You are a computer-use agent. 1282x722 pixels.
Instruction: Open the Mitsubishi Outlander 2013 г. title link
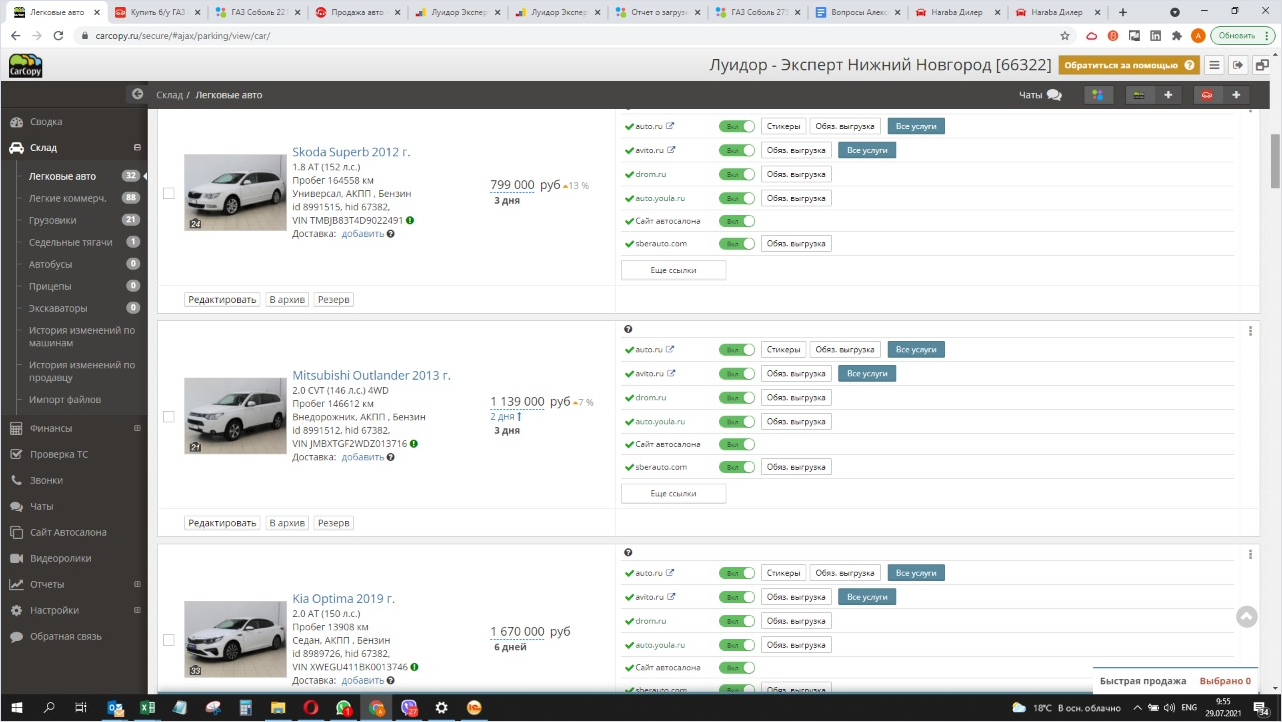tap(371, 376)
